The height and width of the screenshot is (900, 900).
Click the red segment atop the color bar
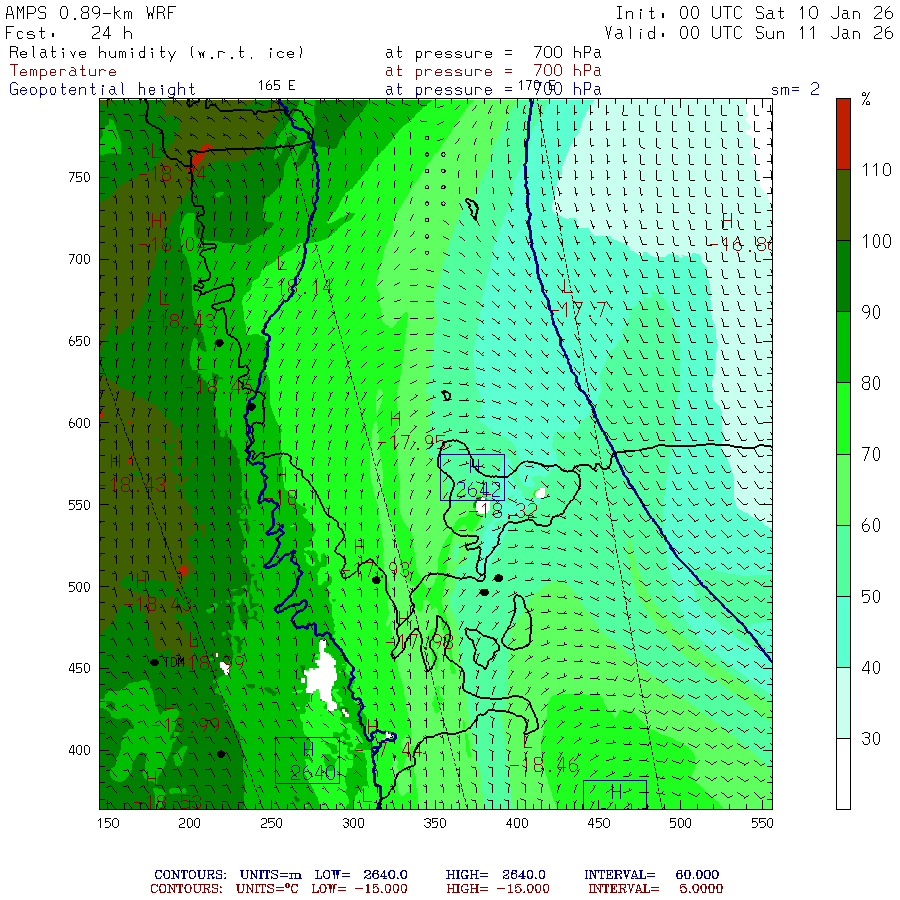tap(843, 134)
